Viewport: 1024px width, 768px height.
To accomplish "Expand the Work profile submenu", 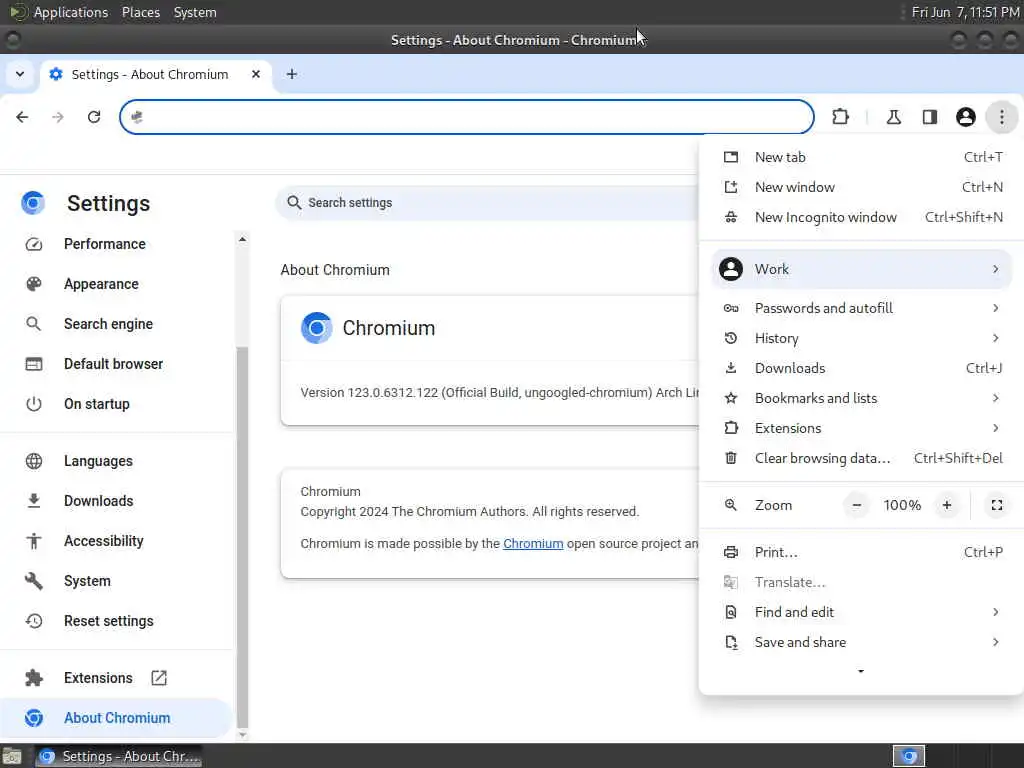I will coord(861,269).
